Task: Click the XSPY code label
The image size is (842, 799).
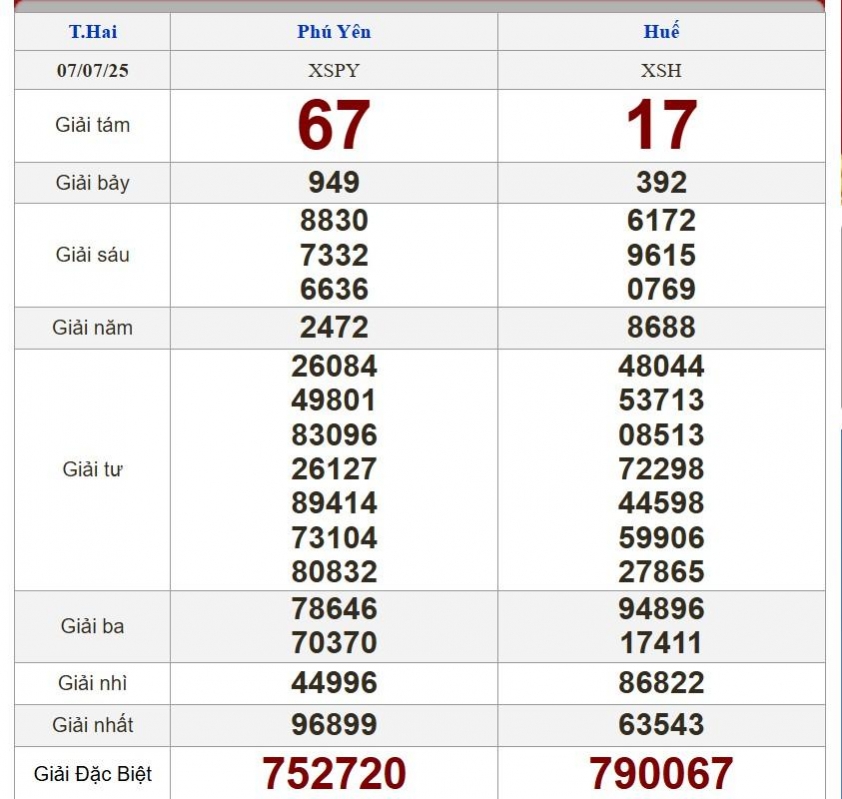Action: 334,71
